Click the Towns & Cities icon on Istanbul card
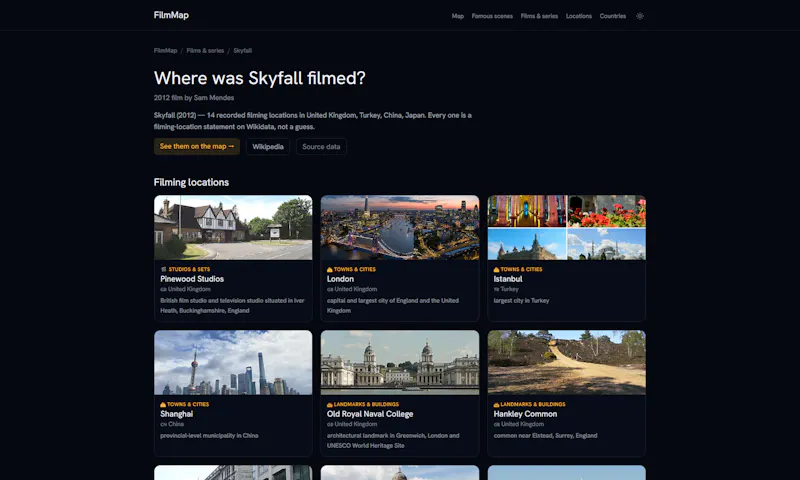Image resolution: width=800 pixels, height=480 pixels. click(x=496, y=269)
